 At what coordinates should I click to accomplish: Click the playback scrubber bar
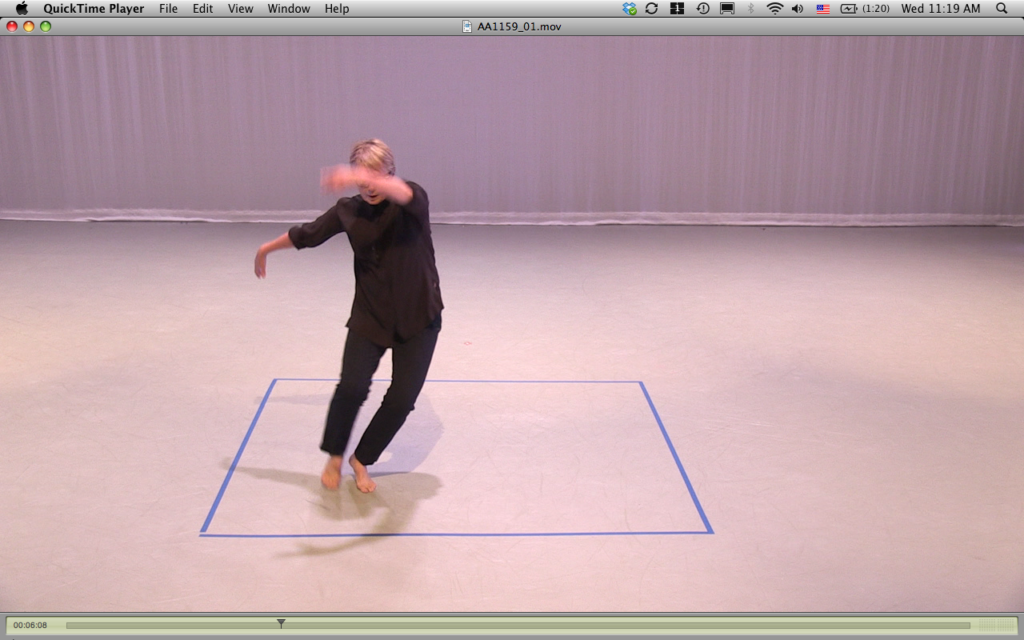pyautogui.click(x=518, y=626)
